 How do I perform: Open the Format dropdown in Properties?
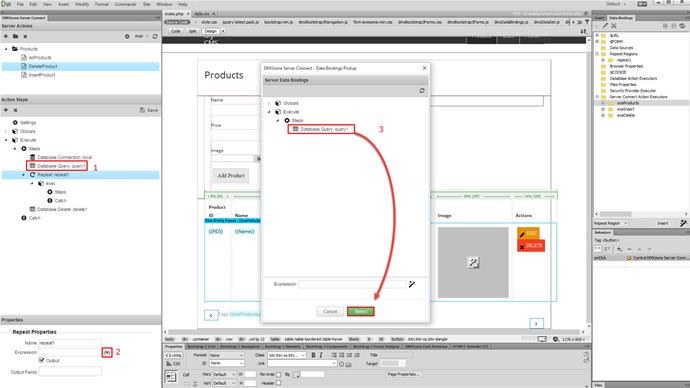pyautogui.click(x=226, y=355)
